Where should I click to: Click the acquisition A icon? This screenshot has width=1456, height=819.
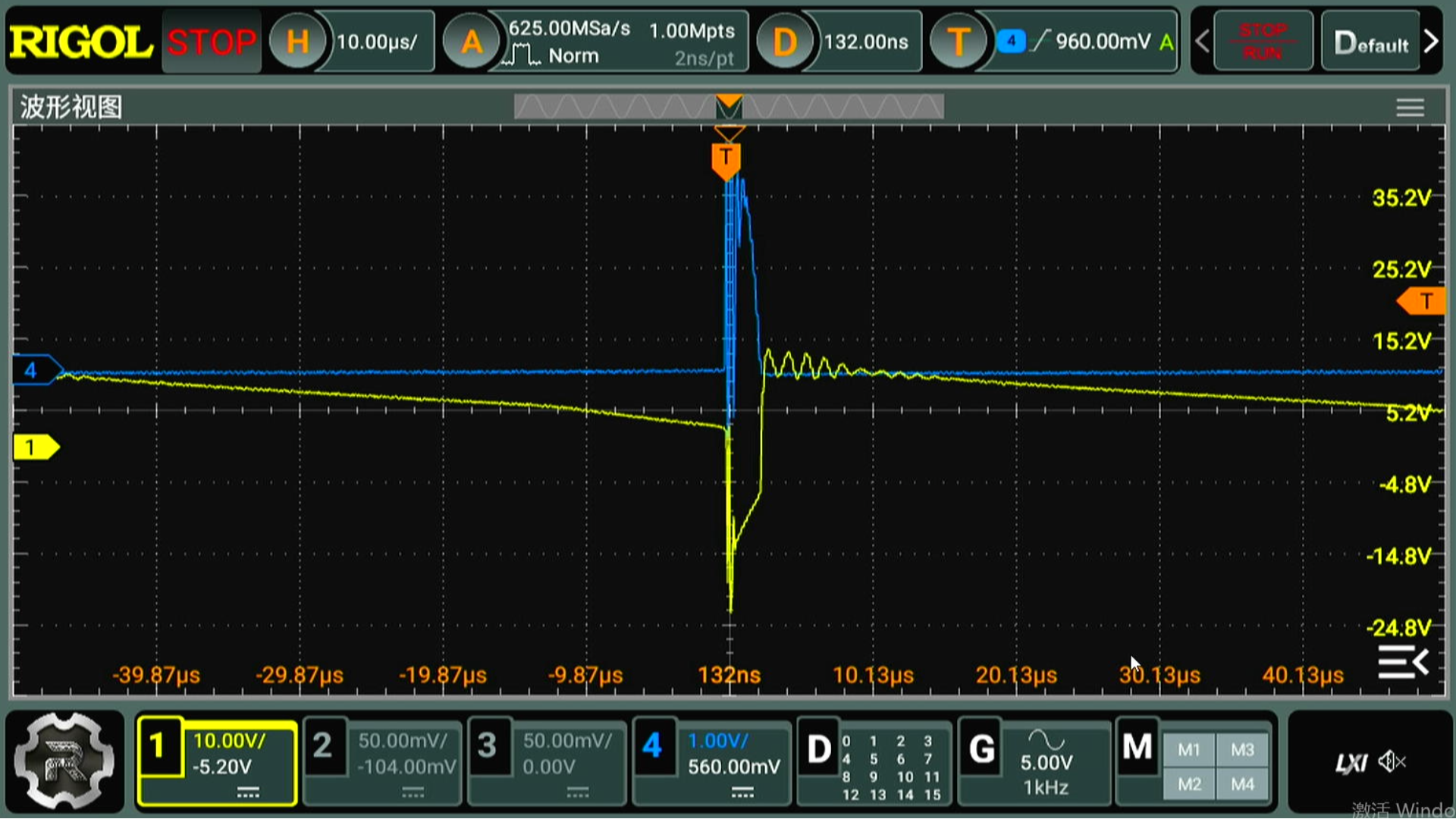[471, 42]
